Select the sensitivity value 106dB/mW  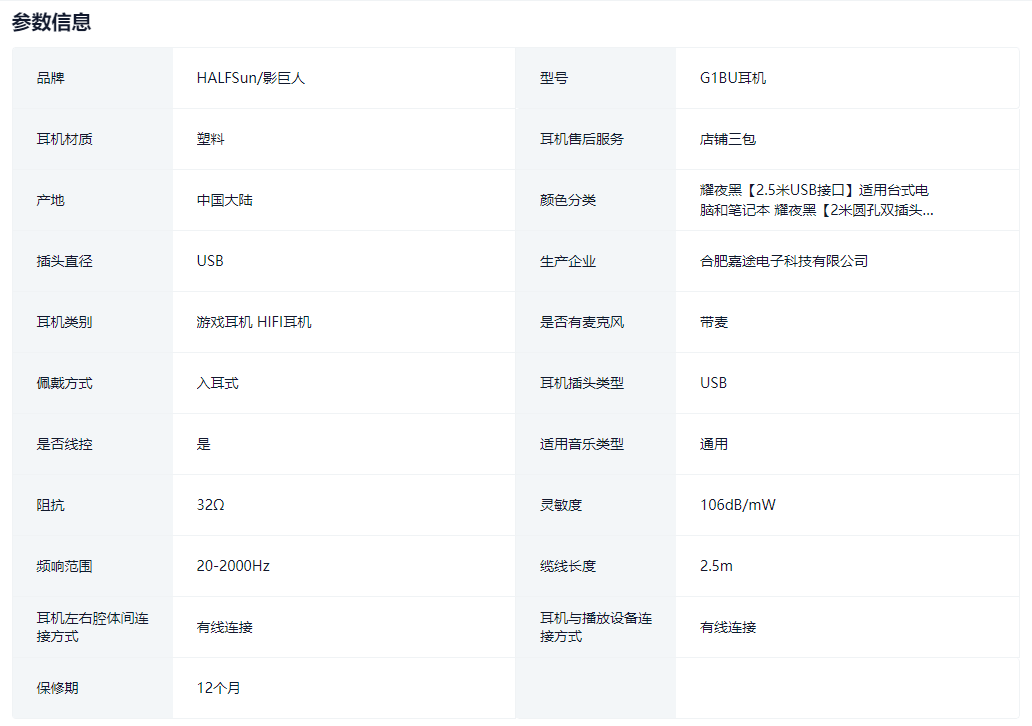[738, 505]
